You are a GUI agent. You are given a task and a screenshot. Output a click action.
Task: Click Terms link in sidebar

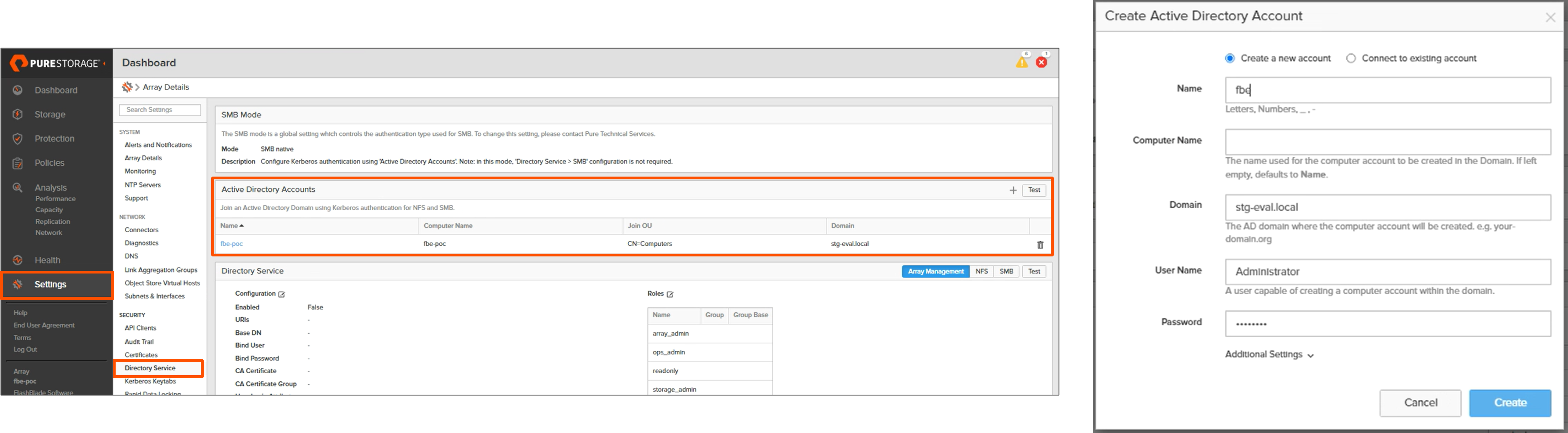coord(22,337)
